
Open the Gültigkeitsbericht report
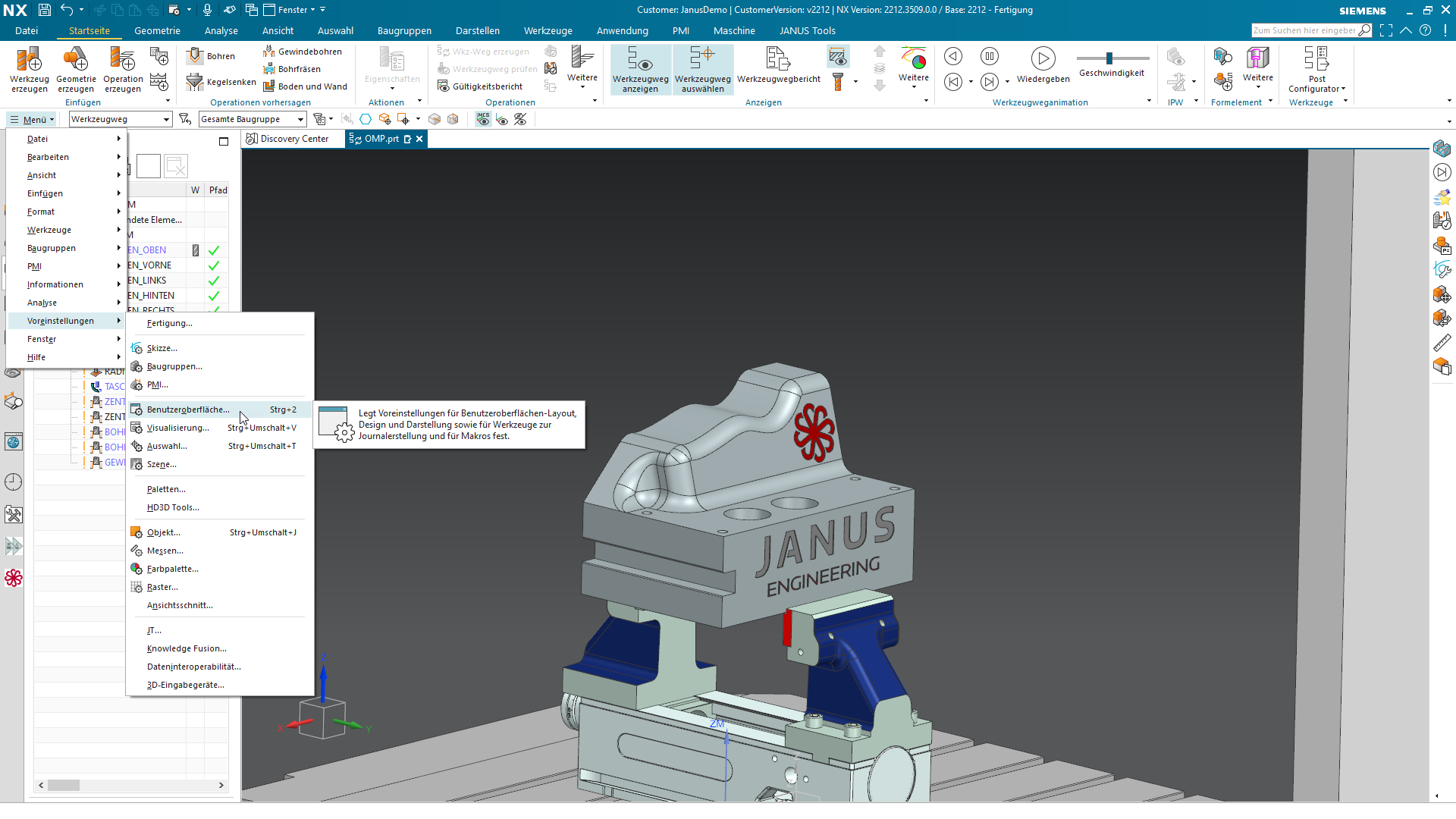(x=480, y=86)
